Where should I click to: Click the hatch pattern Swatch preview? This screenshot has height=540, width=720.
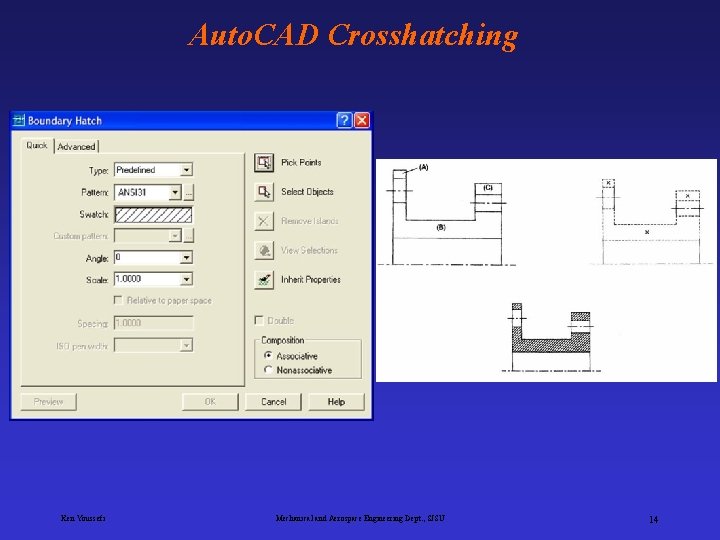(153, 215)
